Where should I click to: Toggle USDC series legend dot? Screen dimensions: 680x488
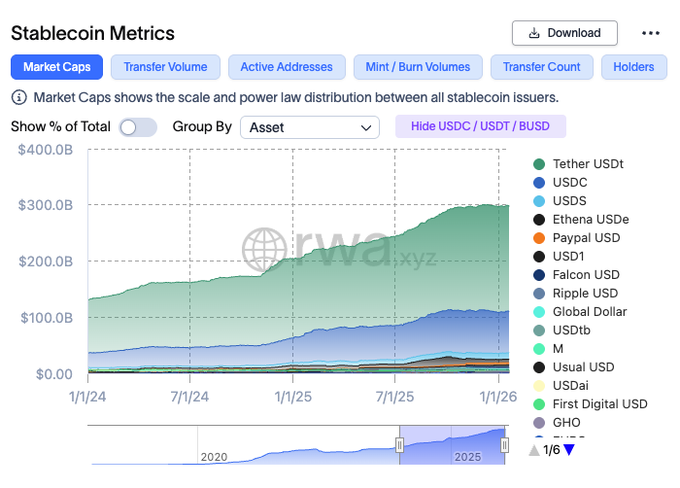point(539,183)
